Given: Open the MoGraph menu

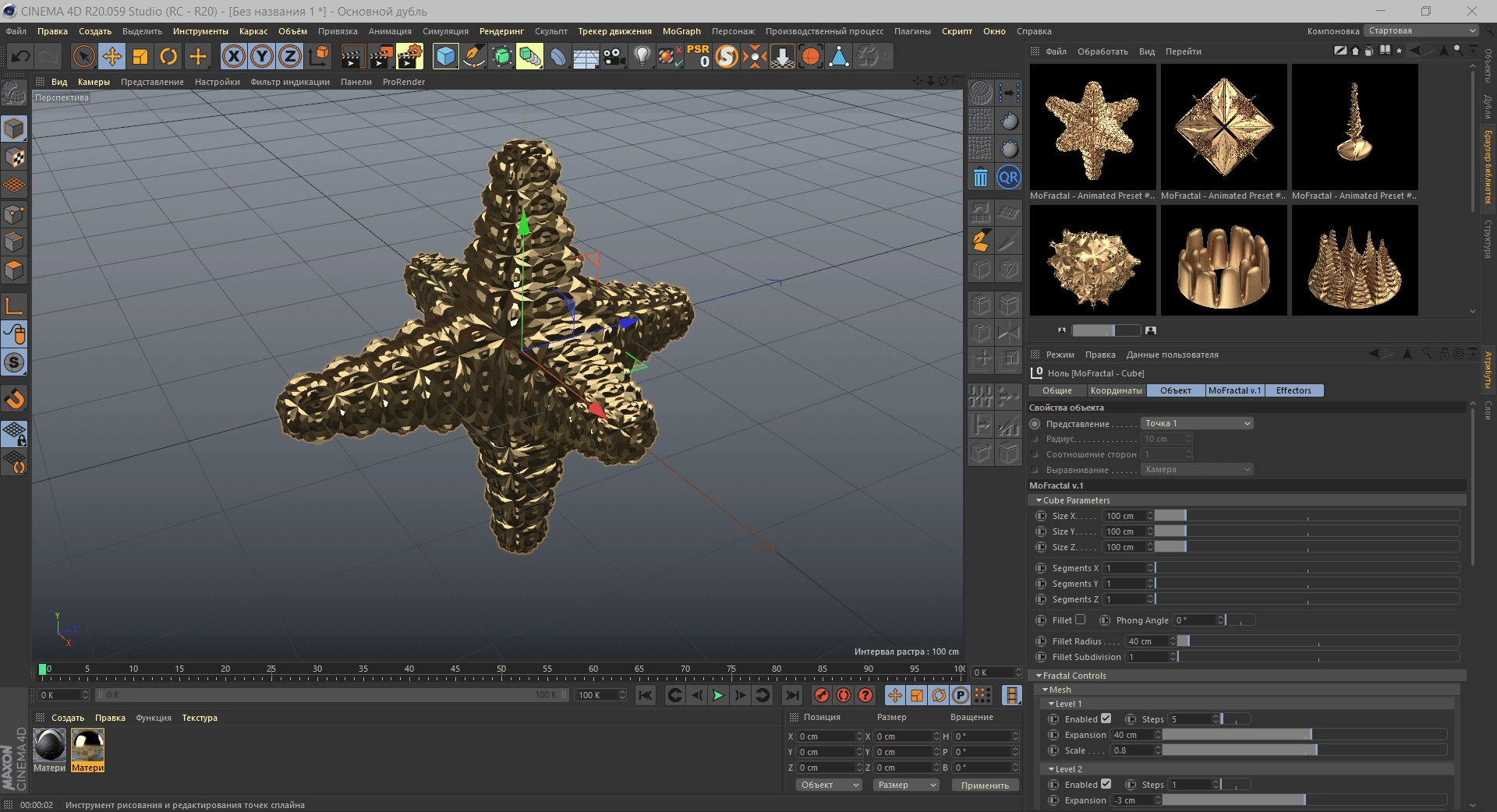Looking at the screenshot, I should (x=681, y=31).
